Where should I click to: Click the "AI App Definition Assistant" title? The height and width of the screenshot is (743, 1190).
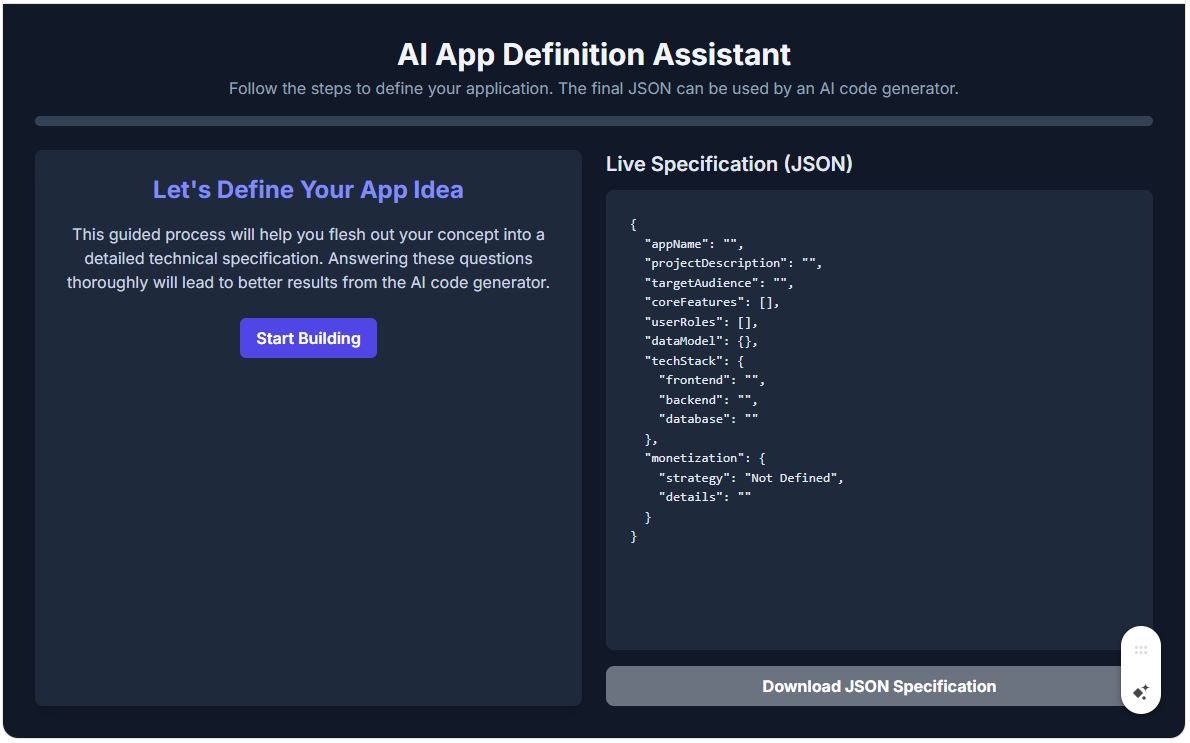click(x=594, y=55)
